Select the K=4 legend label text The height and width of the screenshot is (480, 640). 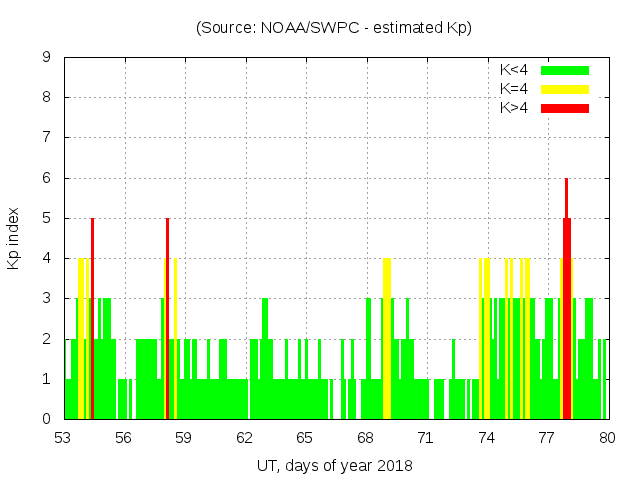[x=513, y=89]
